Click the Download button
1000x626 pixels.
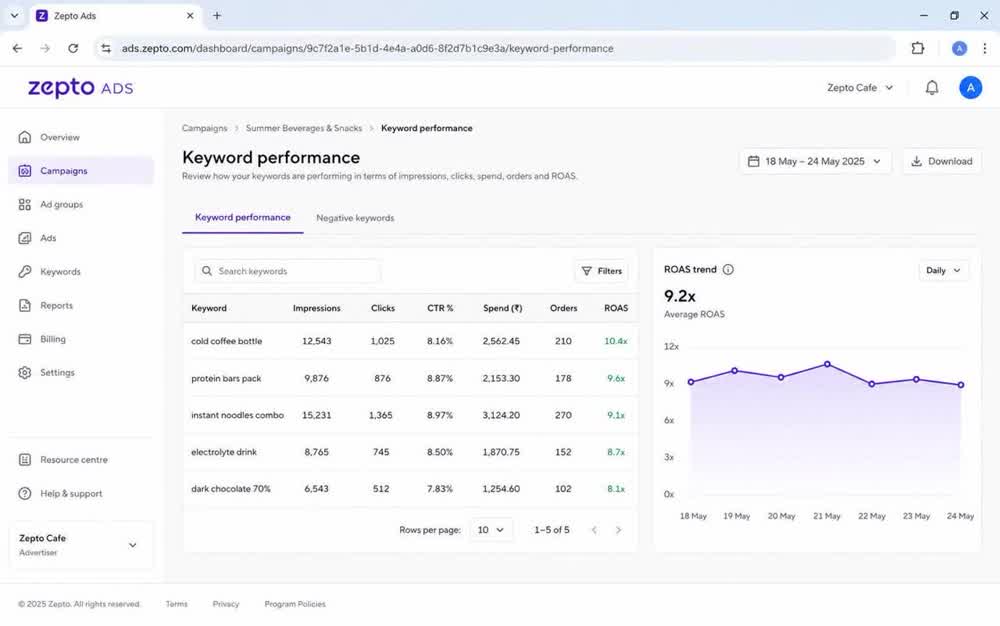[x=941, y=161]
